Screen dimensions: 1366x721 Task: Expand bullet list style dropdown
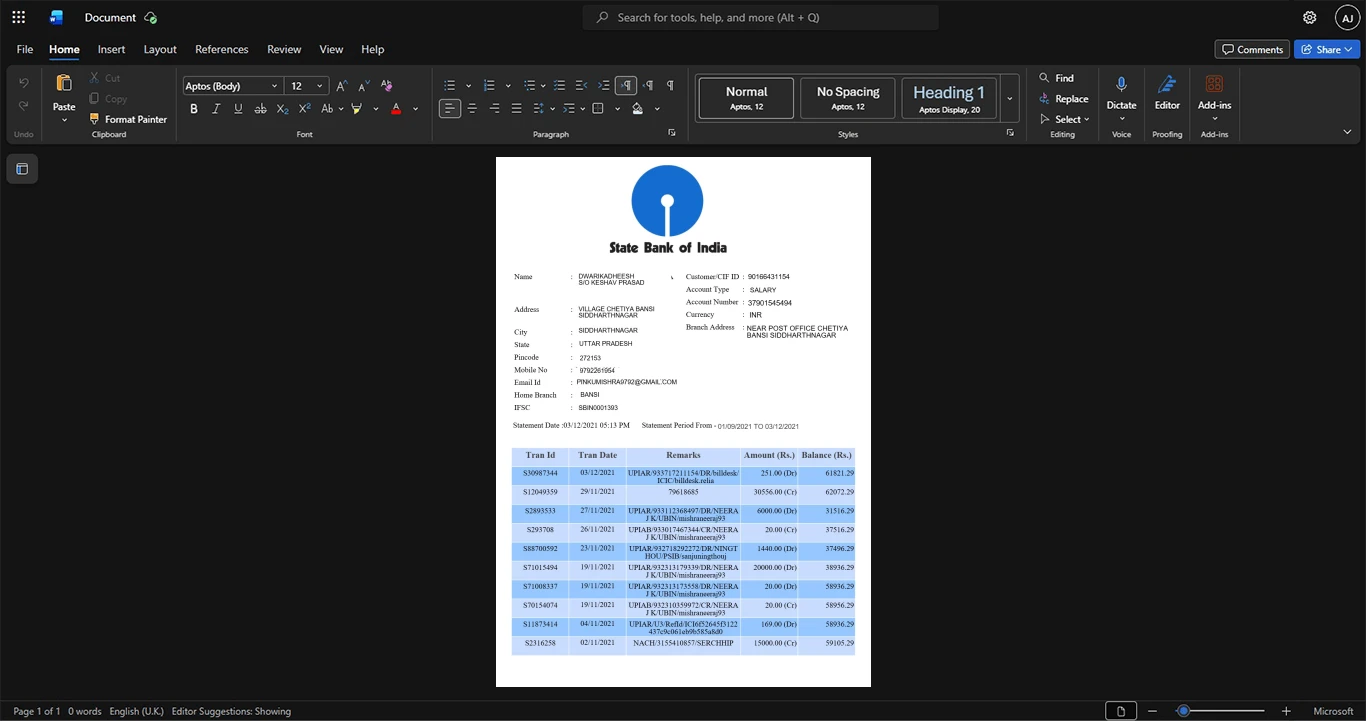click(x=468, y=86)
